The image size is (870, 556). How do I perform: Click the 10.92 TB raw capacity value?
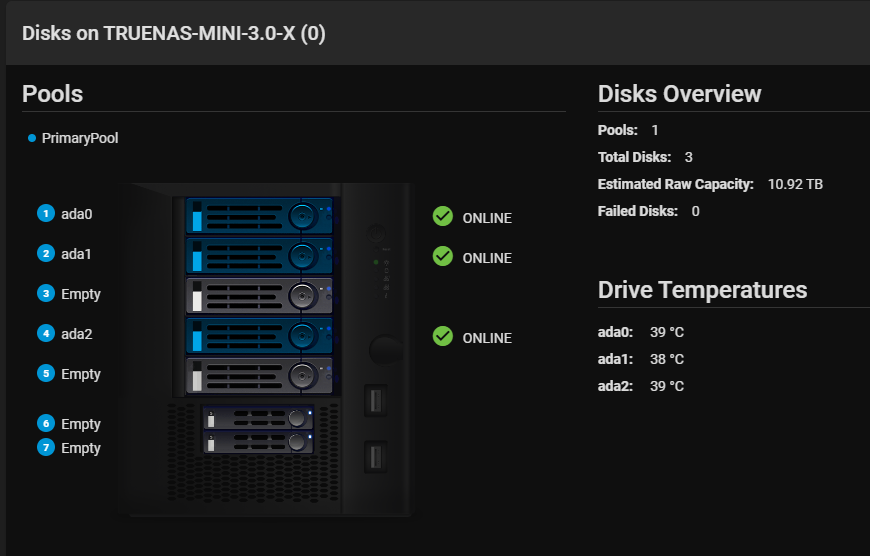[795, 184]
